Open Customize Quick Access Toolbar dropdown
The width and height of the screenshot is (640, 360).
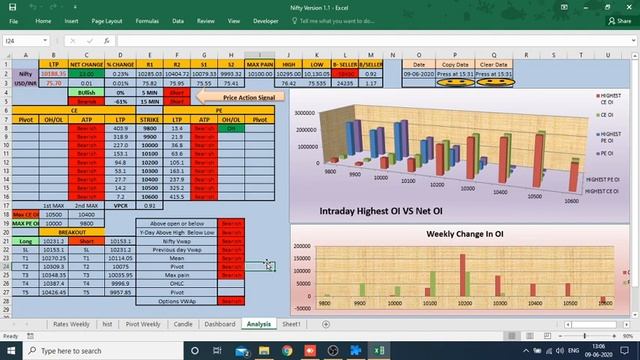(x=75, y=7)
